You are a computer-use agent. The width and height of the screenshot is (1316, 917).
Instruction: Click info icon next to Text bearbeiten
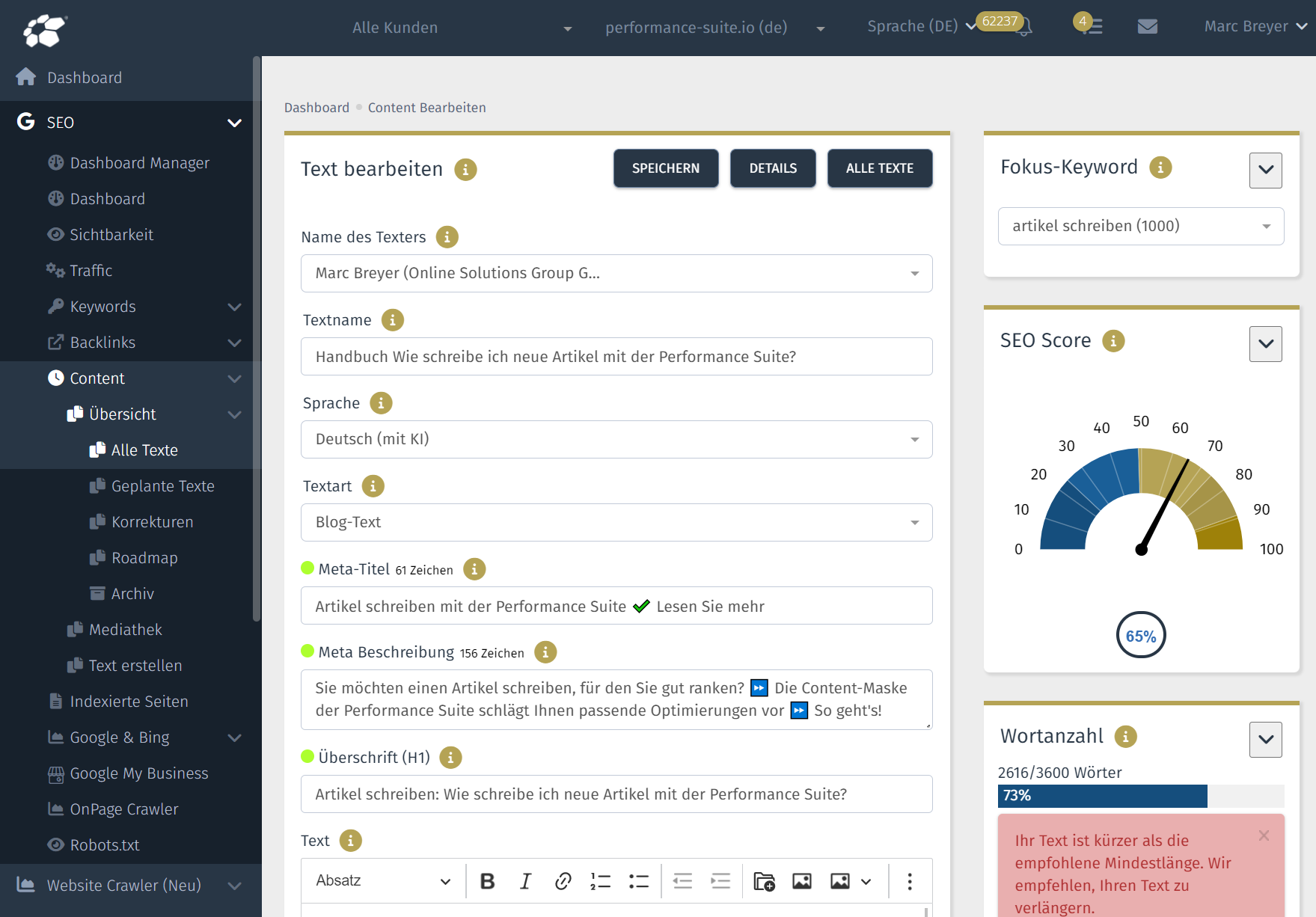pyautogui.click(x=465, y=170)
